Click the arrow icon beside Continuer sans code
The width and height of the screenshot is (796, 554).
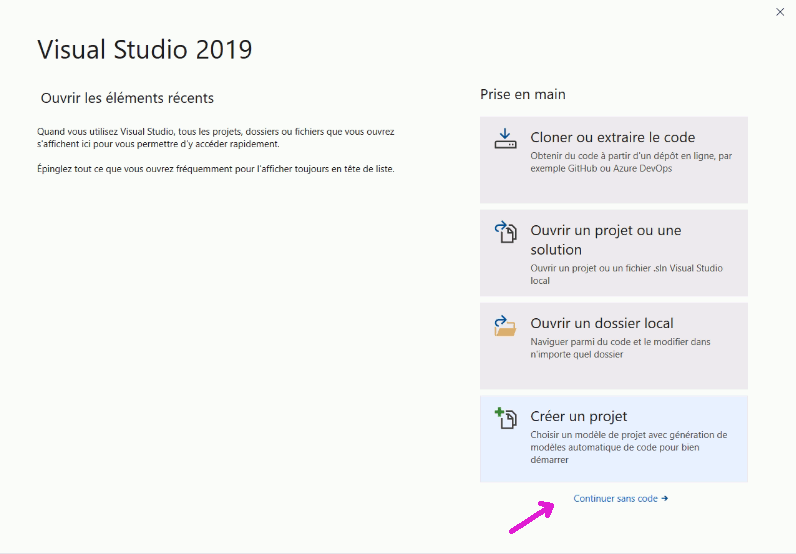[x=665, y=499]
